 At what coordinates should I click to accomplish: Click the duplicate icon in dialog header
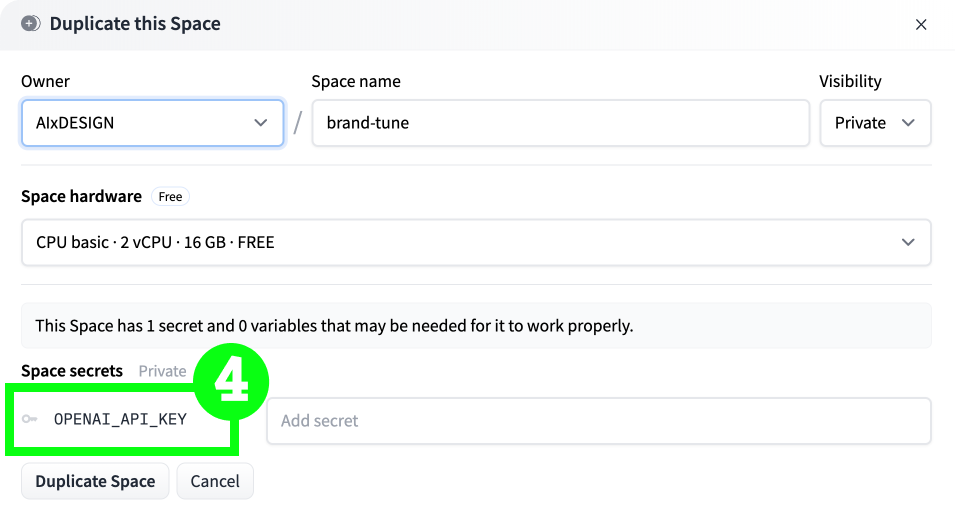pos(31,23)
